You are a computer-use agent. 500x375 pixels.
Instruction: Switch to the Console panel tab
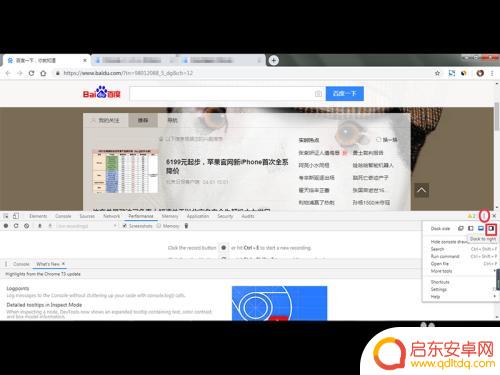pyautogui.click(x=63, y=216)
